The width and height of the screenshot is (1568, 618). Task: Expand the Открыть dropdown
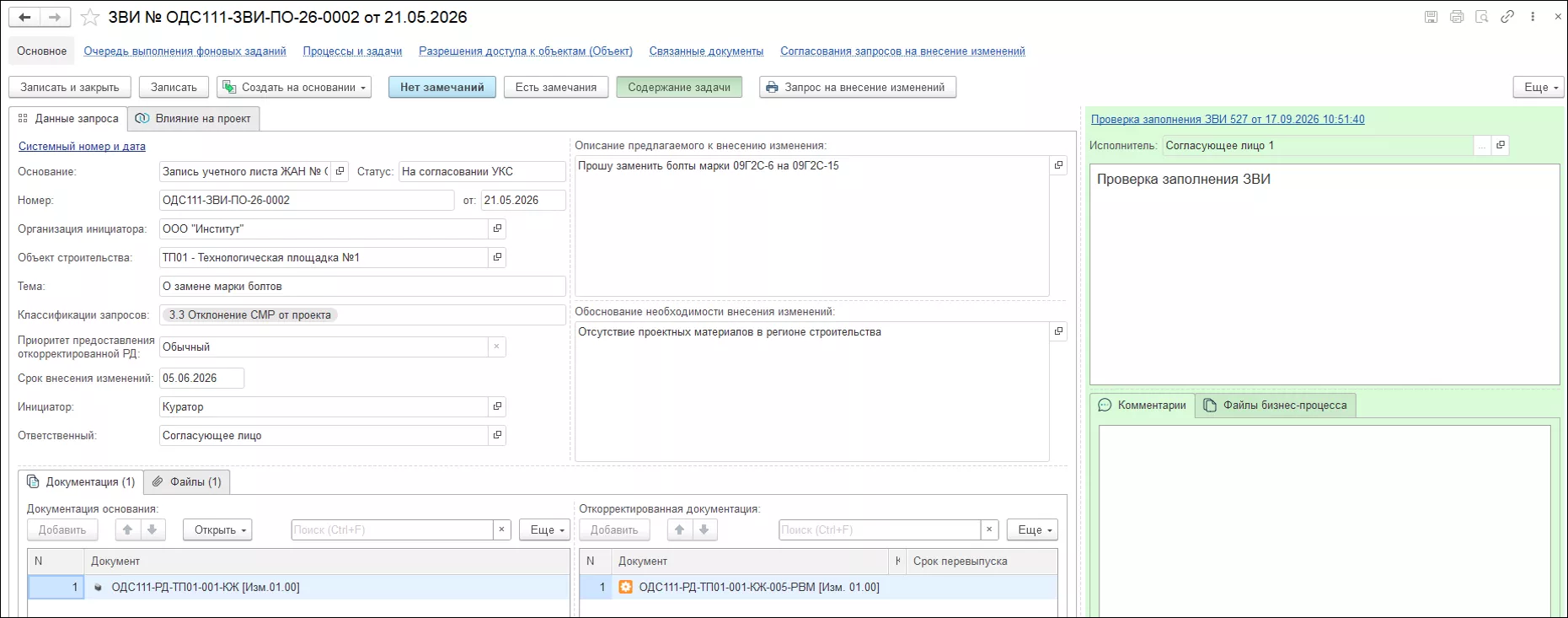pyautogui.click(x=217, y=529)
